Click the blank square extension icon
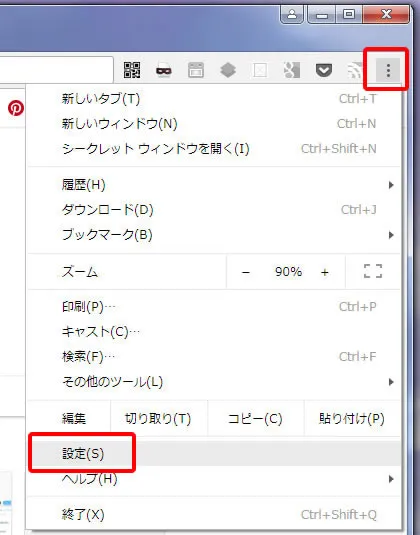This screenshot has width=420, height=535. 260,70
